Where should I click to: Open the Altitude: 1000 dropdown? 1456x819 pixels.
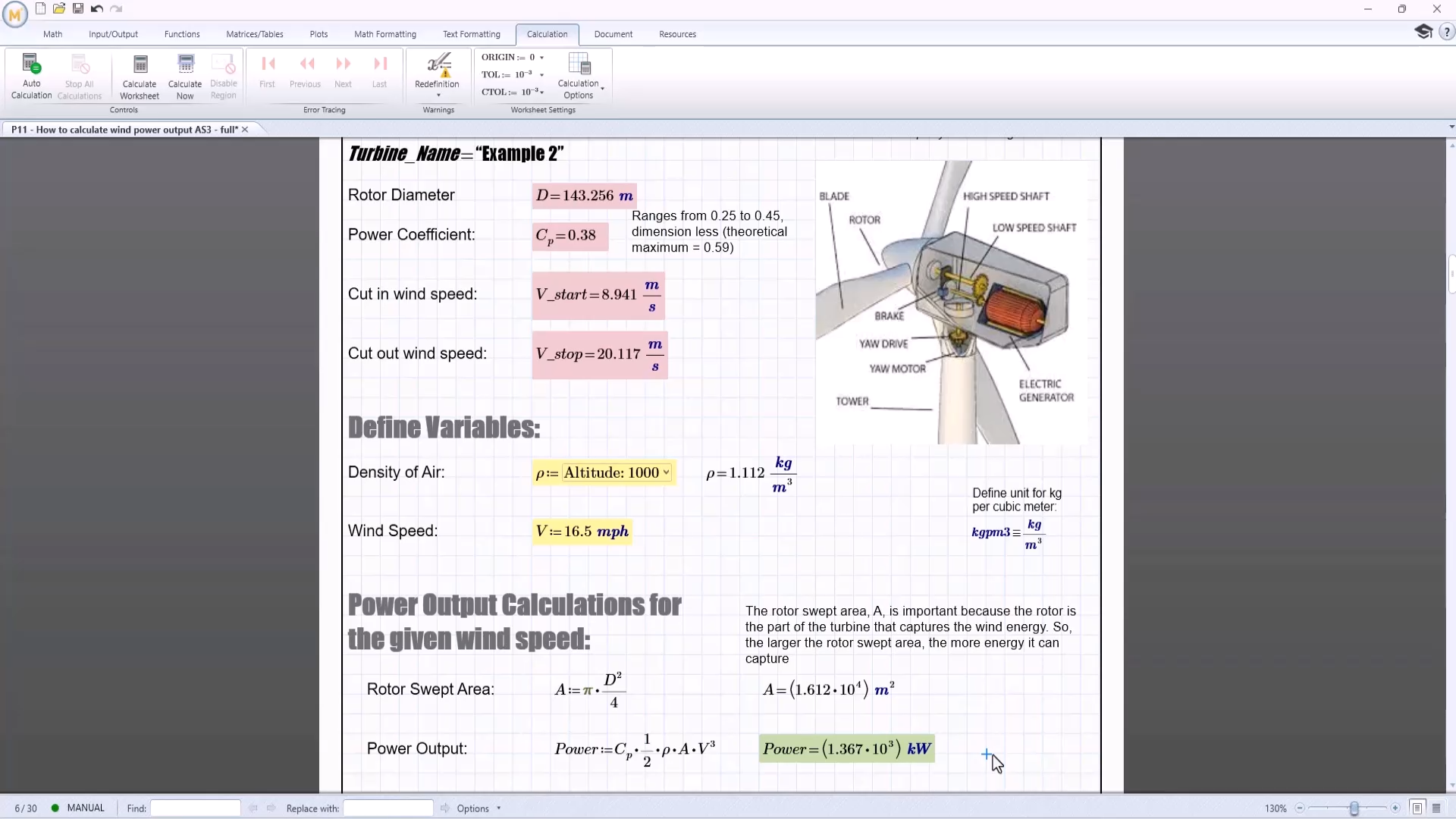pos(666,472)
